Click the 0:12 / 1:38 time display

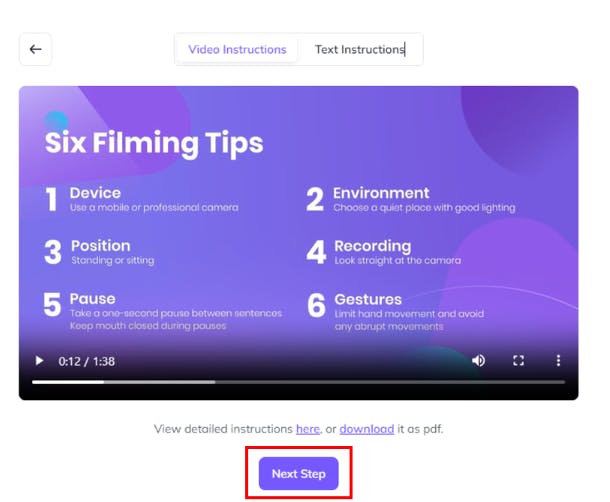[x=86, y=361]
